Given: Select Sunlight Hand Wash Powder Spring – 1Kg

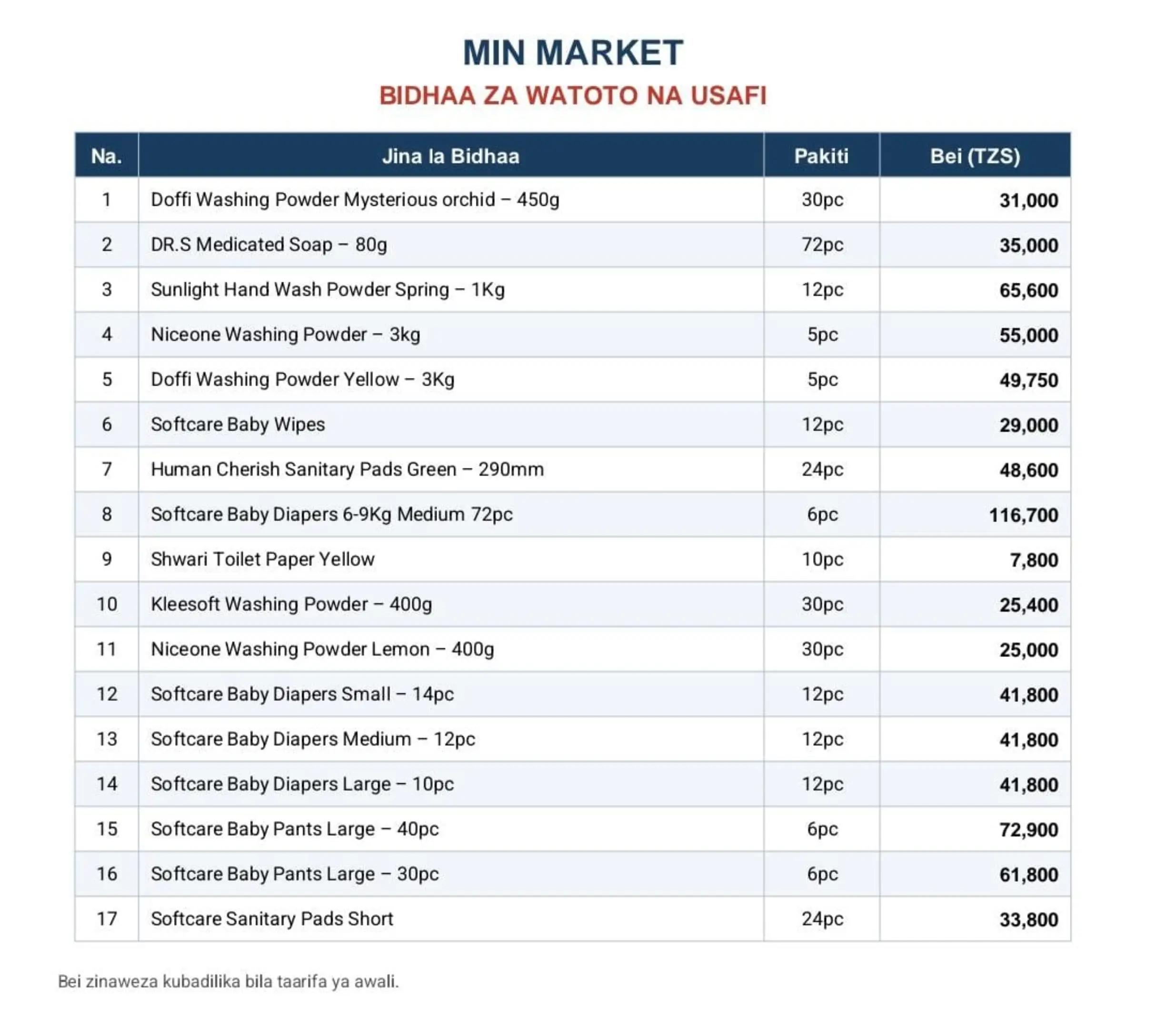Looking at the screenshot, I should 327,290.
